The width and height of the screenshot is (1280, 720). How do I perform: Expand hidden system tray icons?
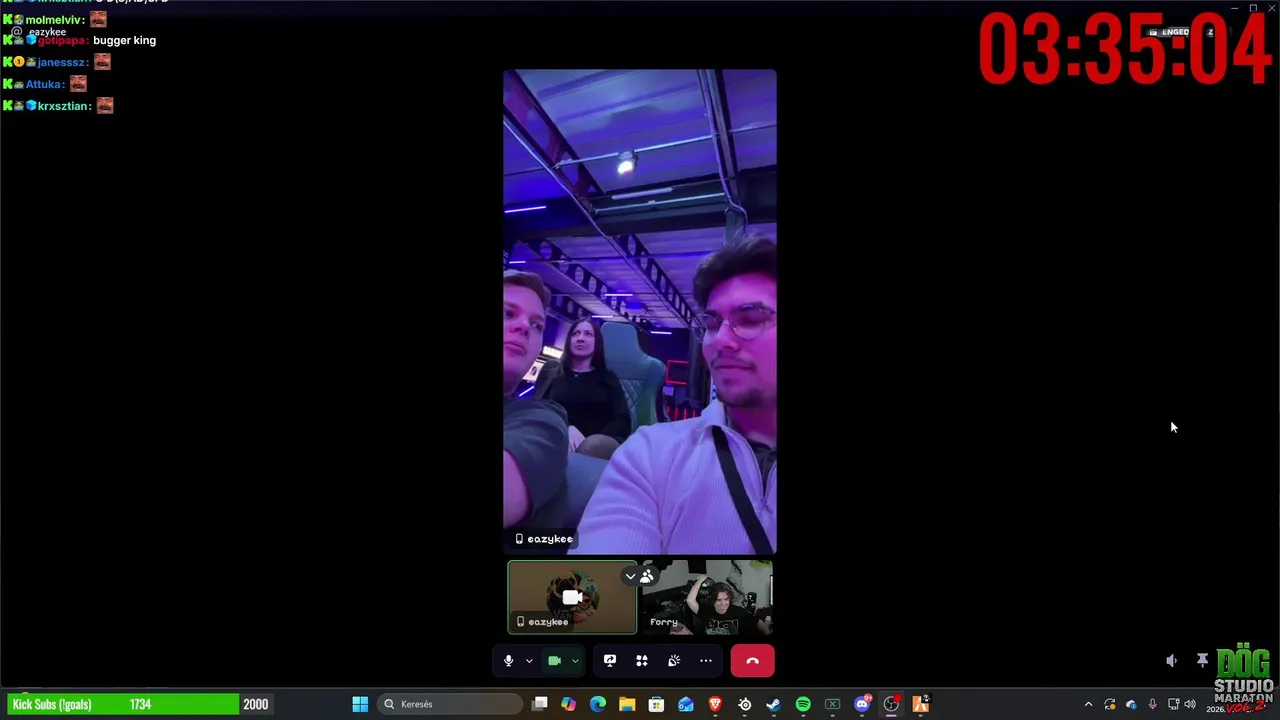pyautogui.click(x=1089, y=704)
